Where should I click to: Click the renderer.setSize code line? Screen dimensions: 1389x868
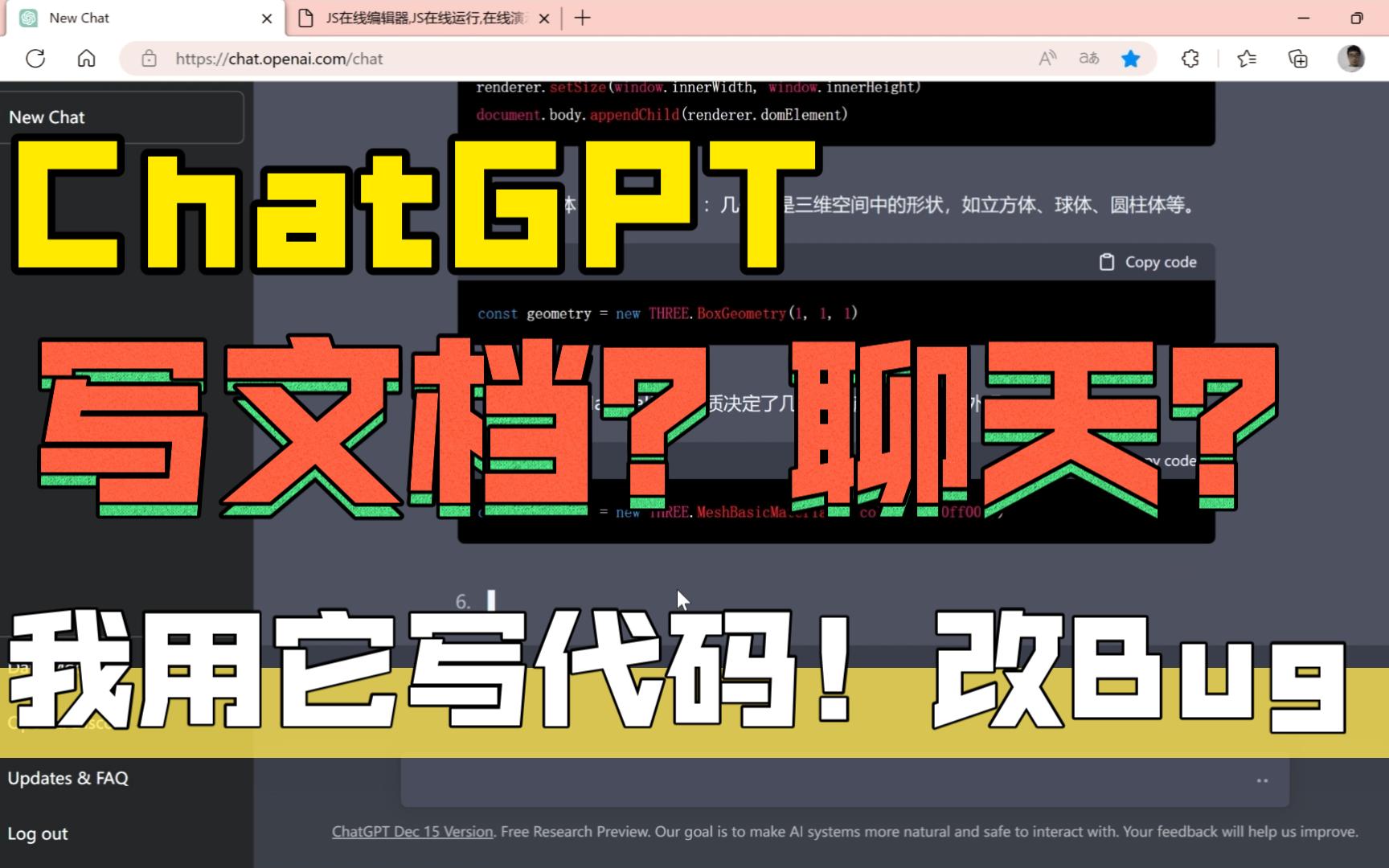click(x=698, y=87)
